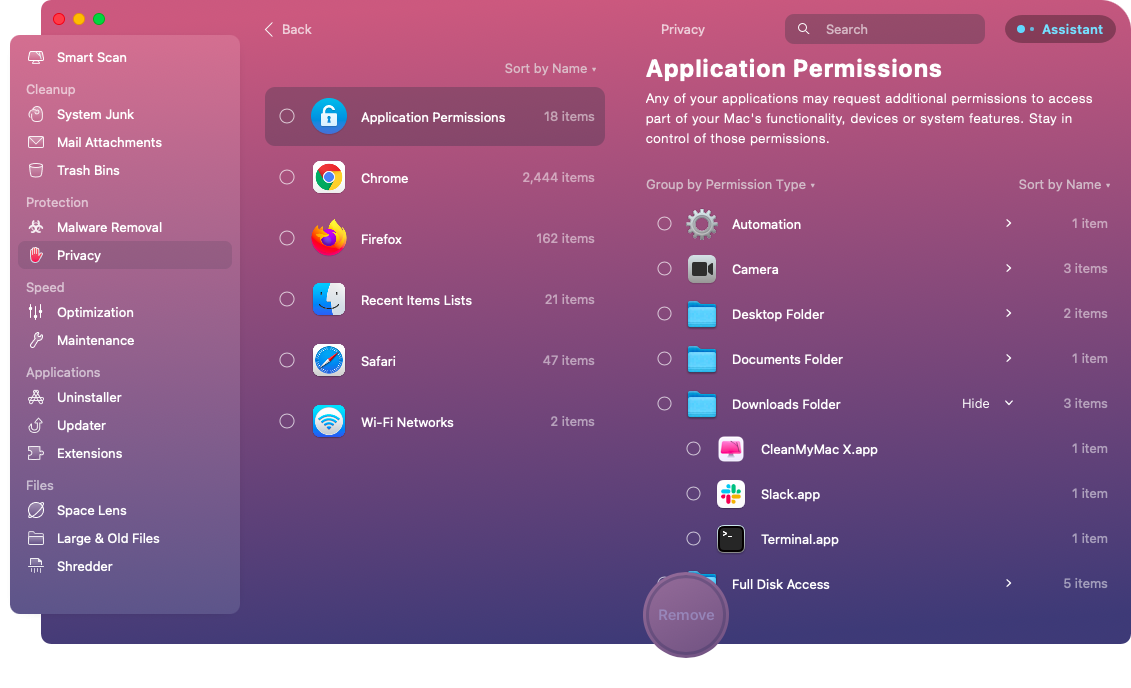The width and height of the screenshot is (1131, 688).
Task: Click the Automation gear icon
Action: [702, 224]
